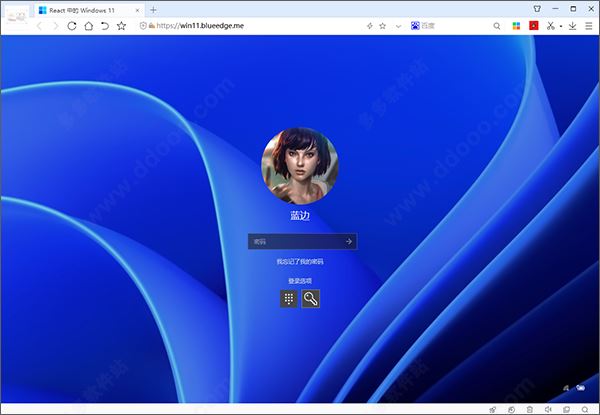This screenshot has width=600, height=415.
Task: Select the PIN keypad sign-in option
Action: coord(289,298)
